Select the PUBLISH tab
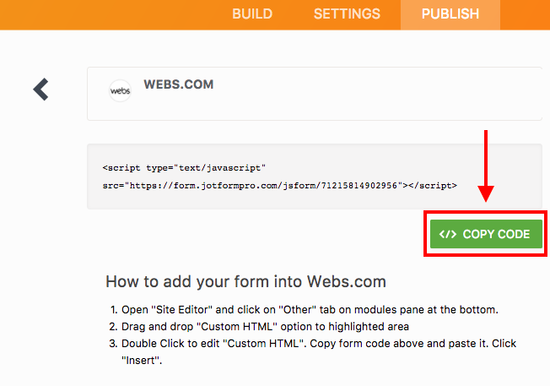The height and width of the screenshot is (386, 550). click(450, 14)
